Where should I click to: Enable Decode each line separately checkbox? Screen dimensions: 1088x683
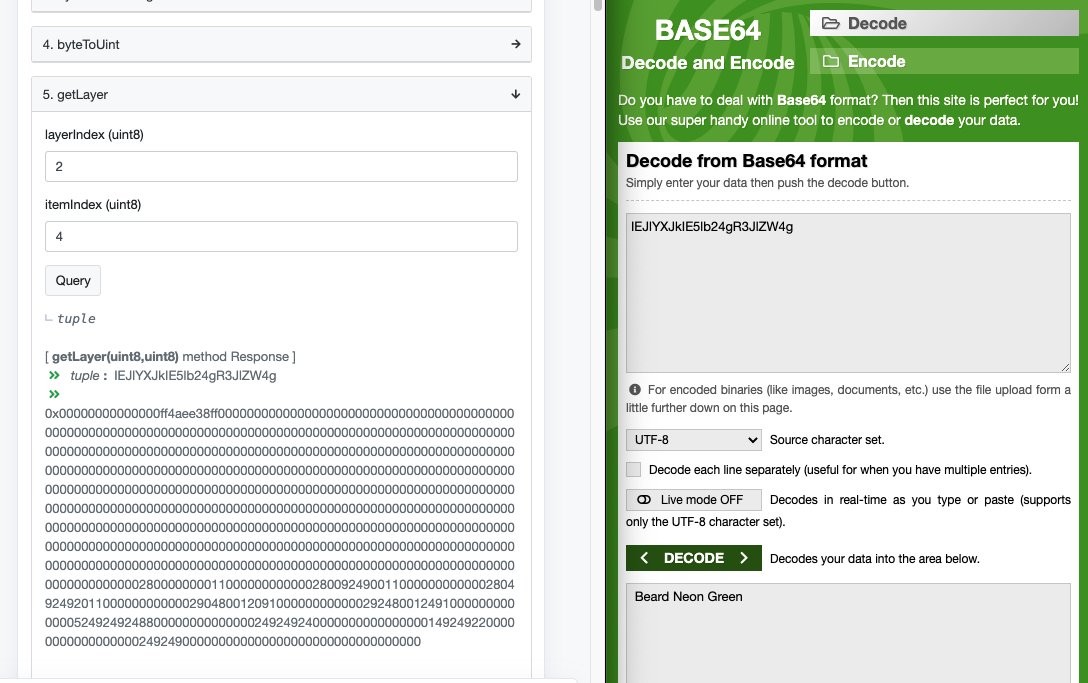(634, 469)
